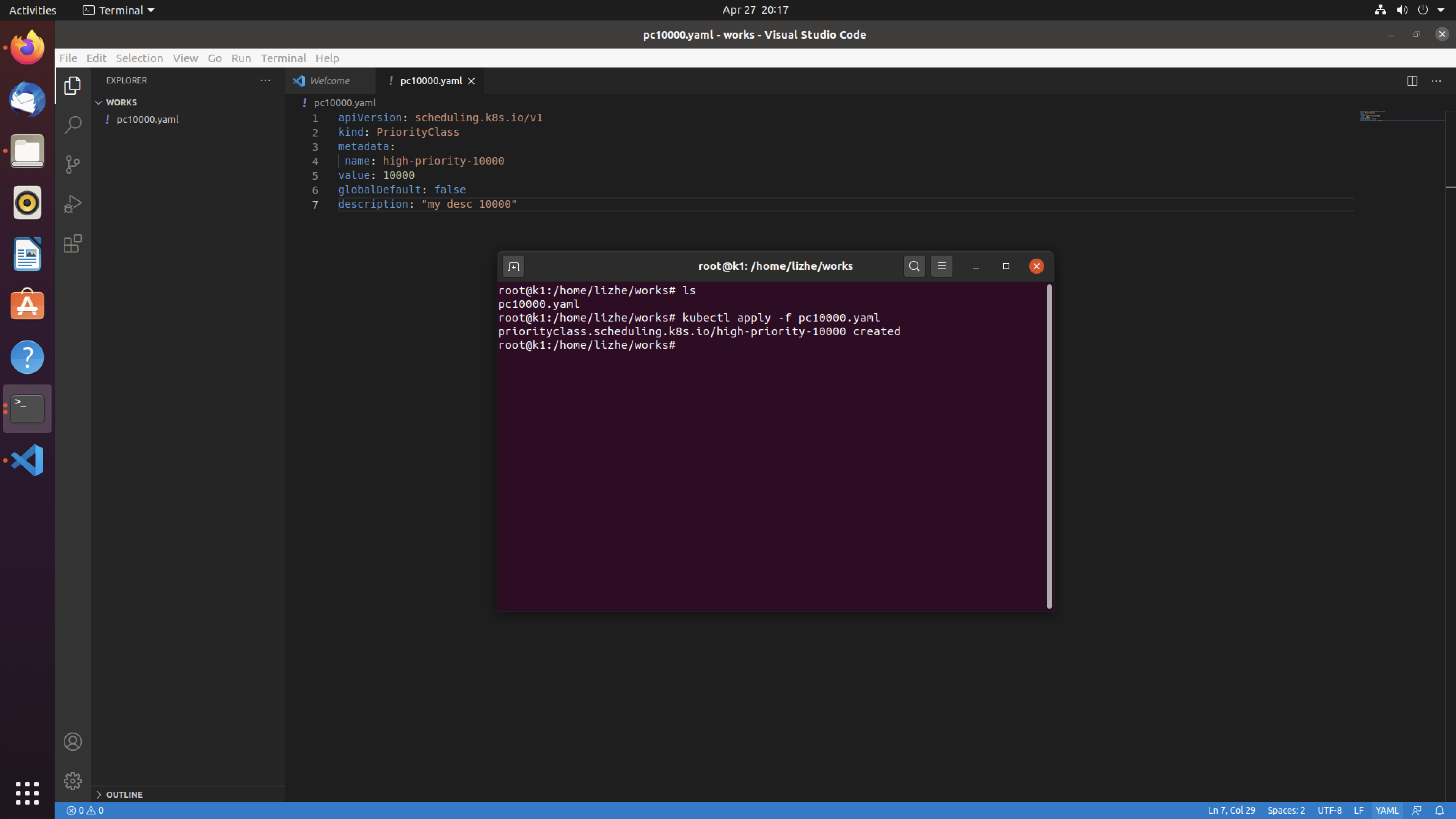The width and height of the screenshot is (1456, 819).
Task: Open the Run menu
Action: [x=241, y=58]
